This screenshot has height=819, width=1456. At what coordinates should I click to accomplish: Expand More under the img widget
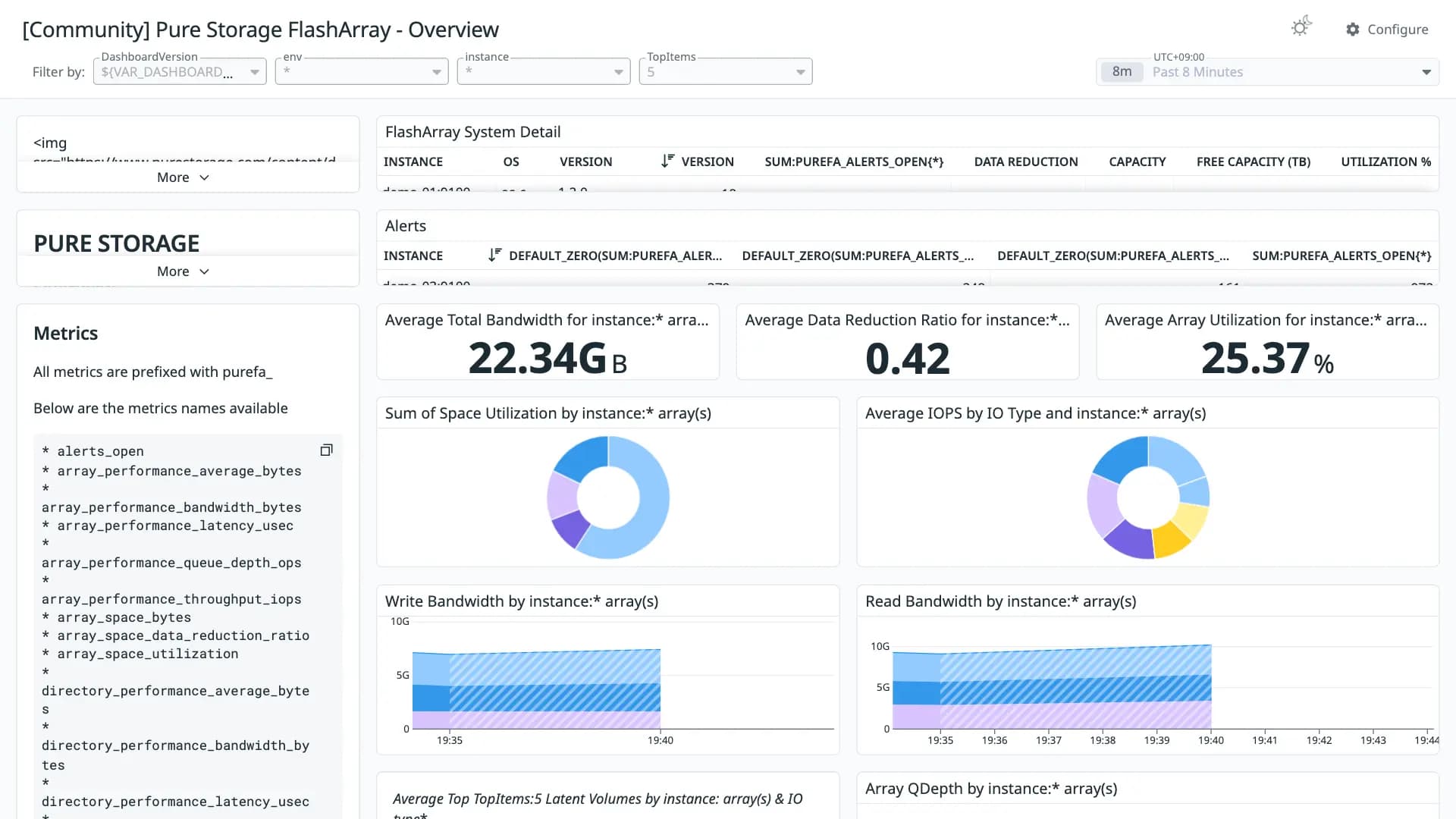[183, 177]
